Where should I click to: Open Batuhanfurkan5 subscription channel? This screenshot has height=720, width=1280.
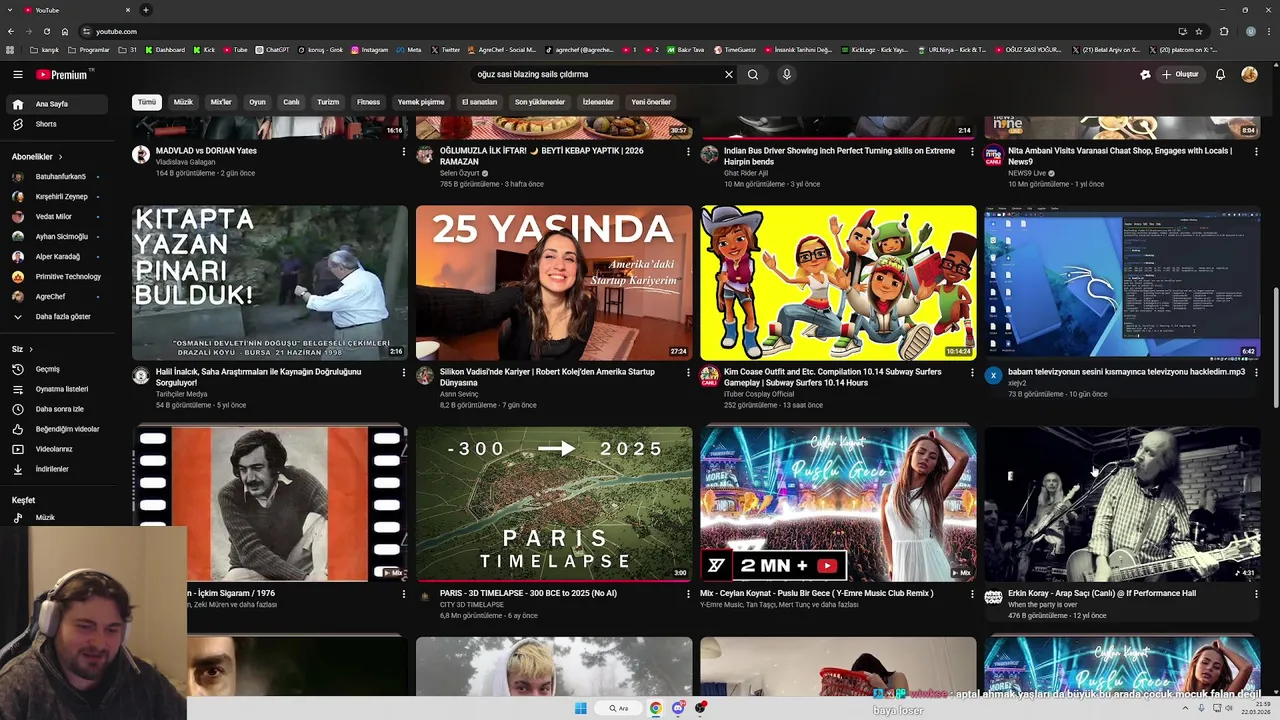point(58,177)
